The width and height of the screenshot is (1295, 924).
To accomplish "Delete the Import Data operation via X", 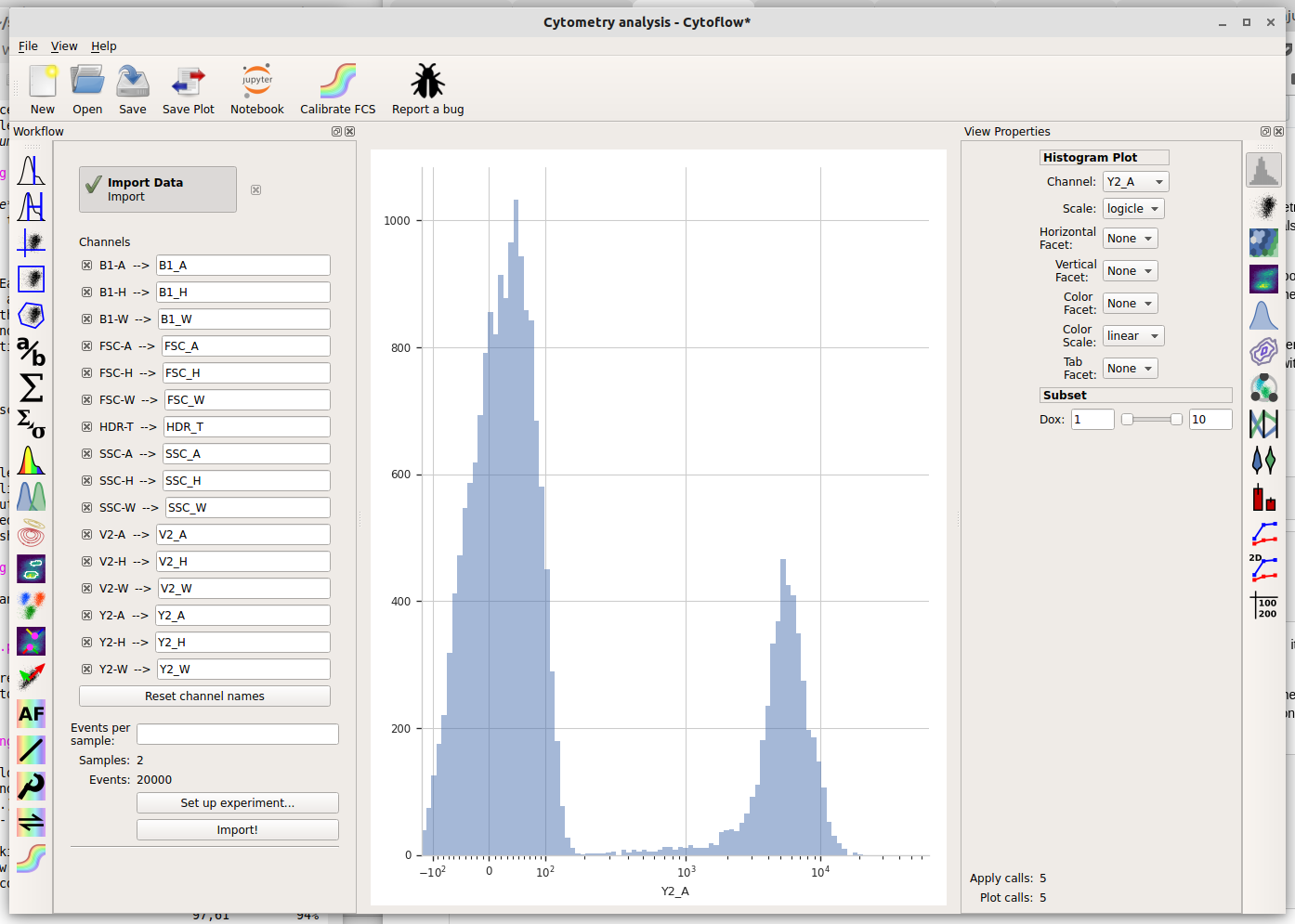I will 255,189.
